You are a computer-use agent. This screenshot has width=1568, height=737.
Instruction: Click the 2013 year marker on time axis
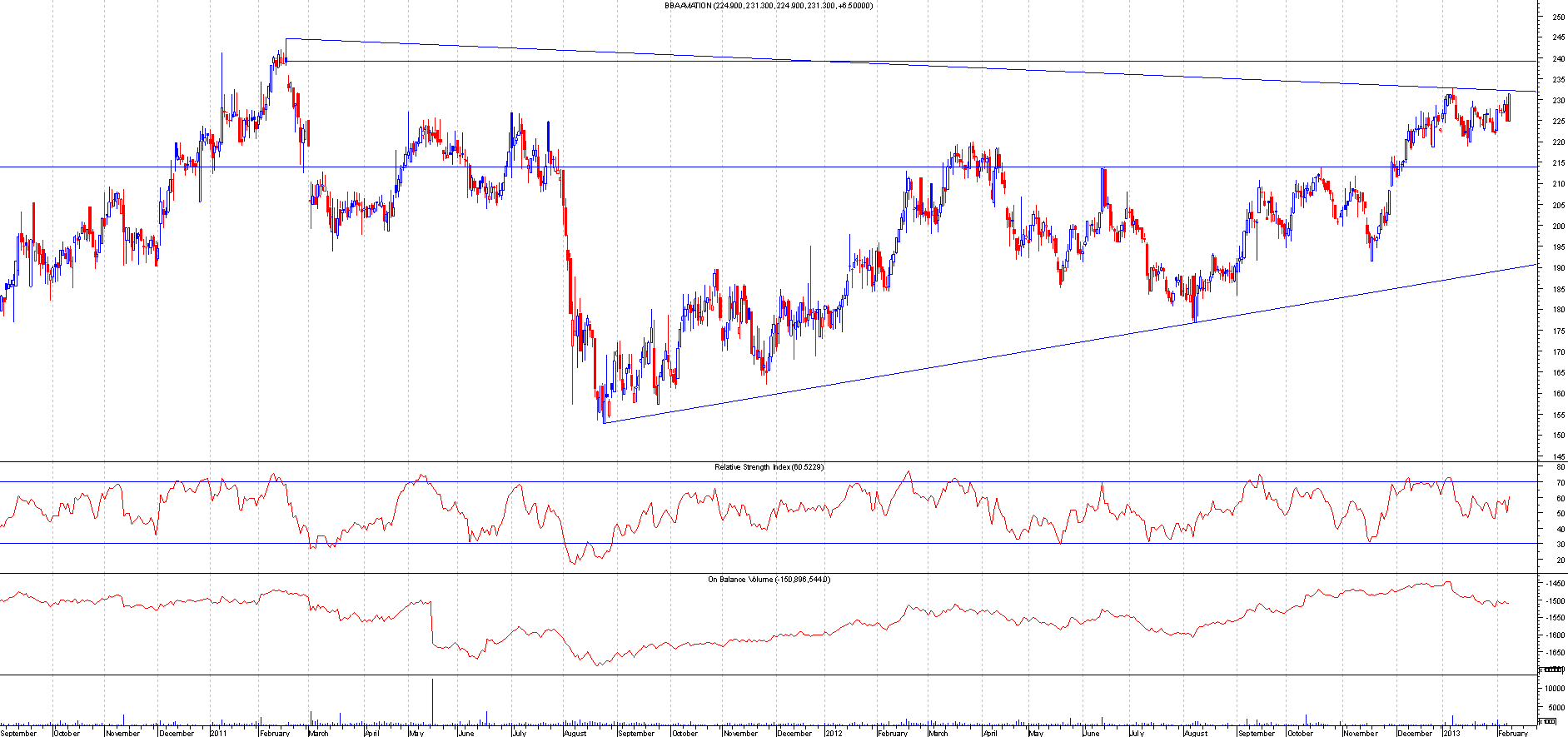(x=1451, y=733)
